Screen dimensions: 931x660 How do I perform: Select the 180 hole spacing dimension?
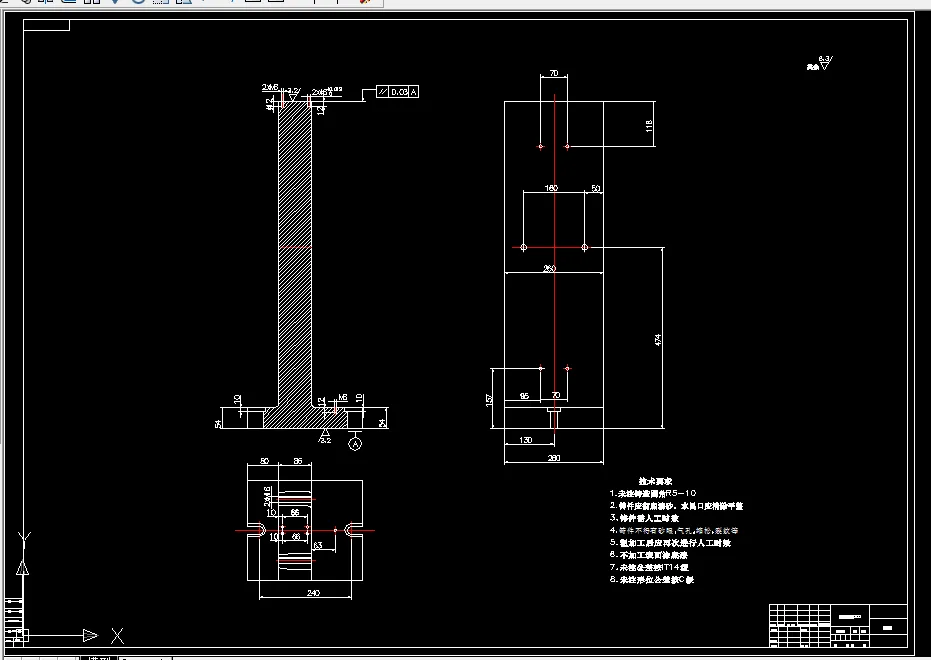click(x=551, y=188)
